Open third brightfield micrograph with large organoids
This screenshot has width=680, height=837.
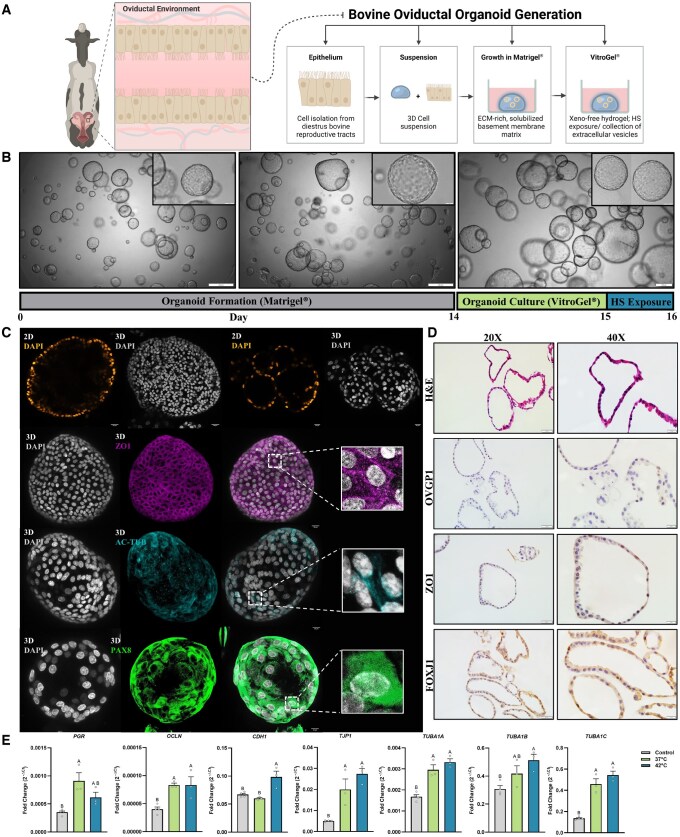[566, 220]
